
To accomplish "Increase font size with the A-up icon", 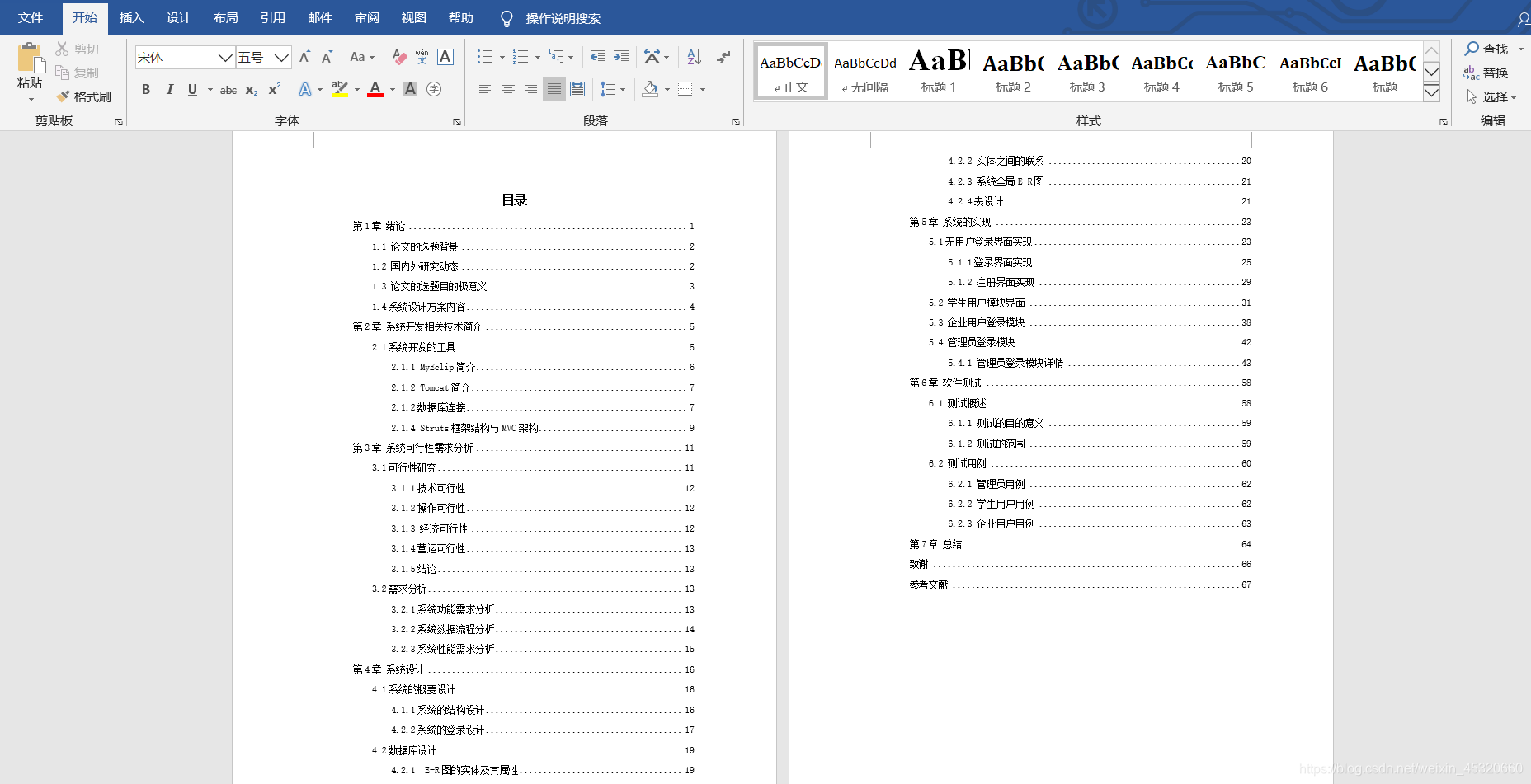I will tap(305, 57).
